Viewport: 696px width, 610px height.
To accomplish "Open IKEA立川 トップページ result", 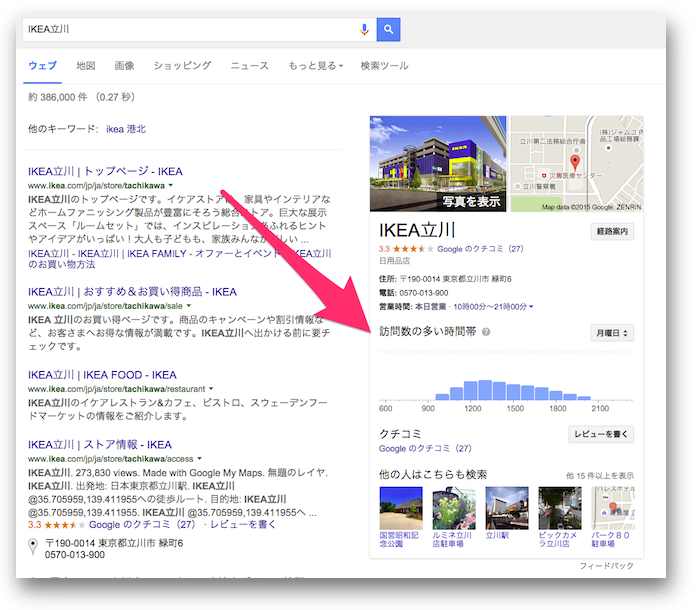I will tap(105, 171).
